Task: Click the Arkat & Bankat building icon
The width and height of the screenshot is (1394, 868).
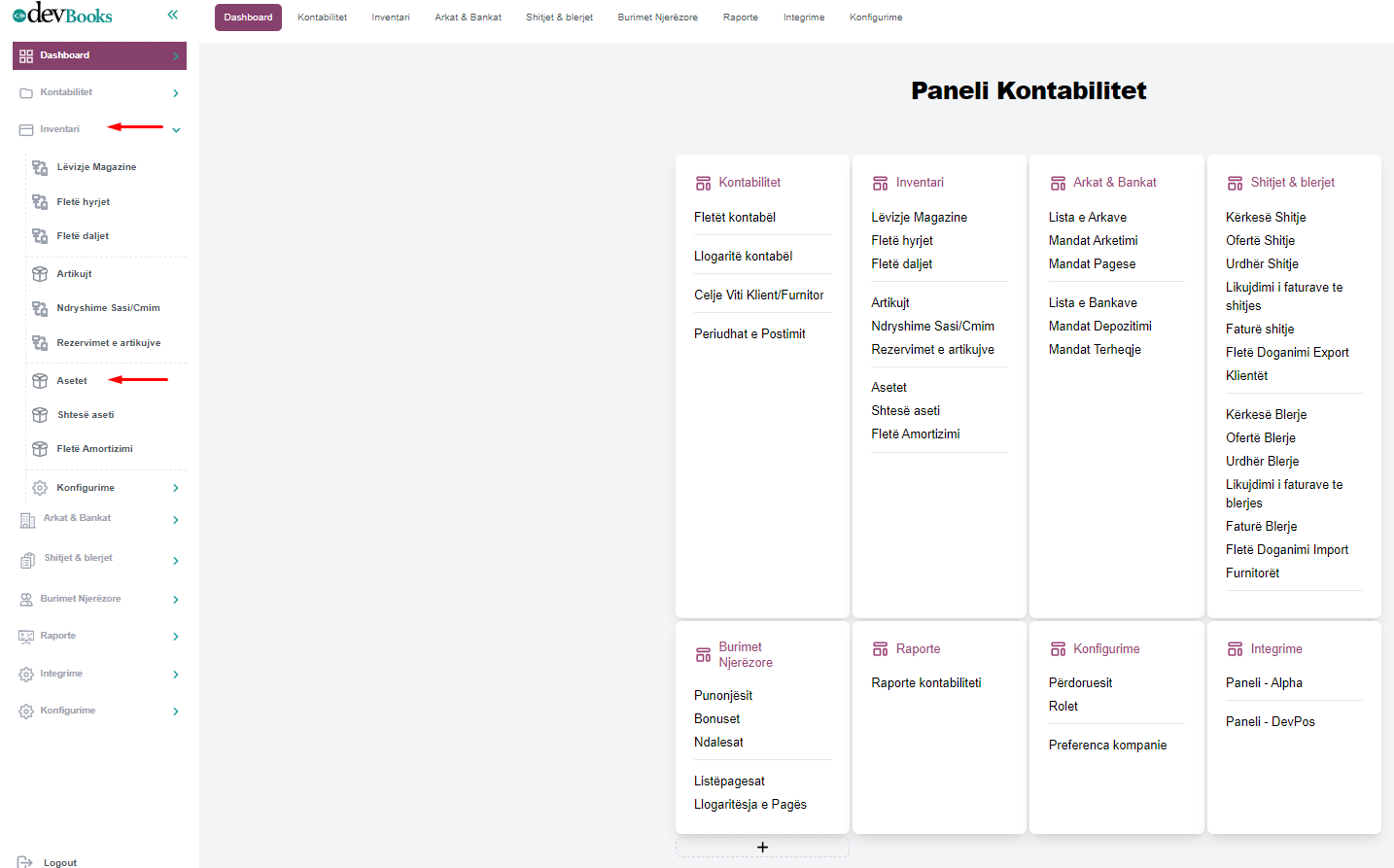Action: [x=27, y=520]
